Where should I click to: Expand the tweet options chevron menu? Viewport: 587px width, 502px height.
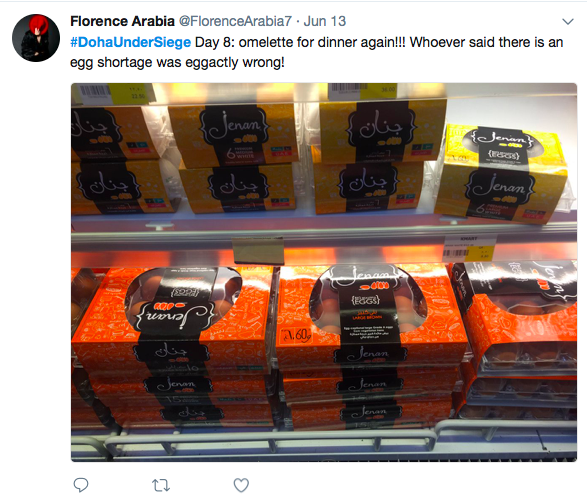(x=568, y=22)
